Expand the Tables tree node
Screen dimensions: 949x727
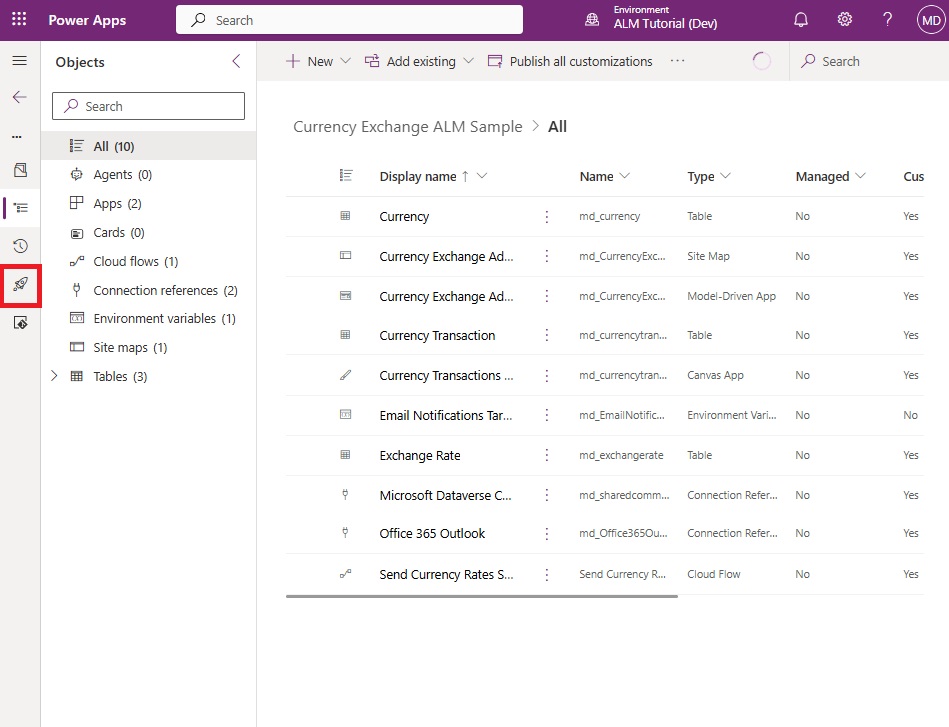(x=54, y=376)
